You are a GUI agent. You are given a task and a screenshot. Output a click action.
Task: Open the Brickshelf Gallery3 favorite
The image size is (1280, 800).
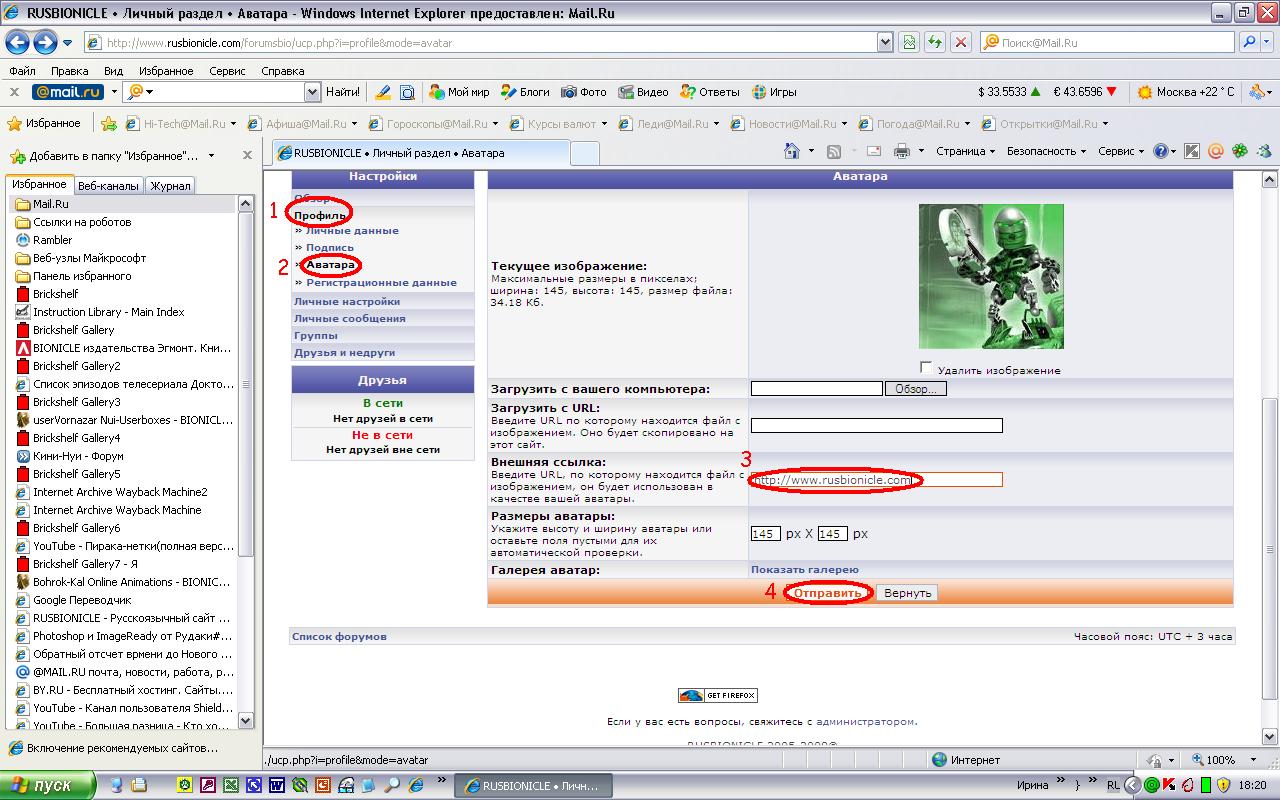click(77, 402)
